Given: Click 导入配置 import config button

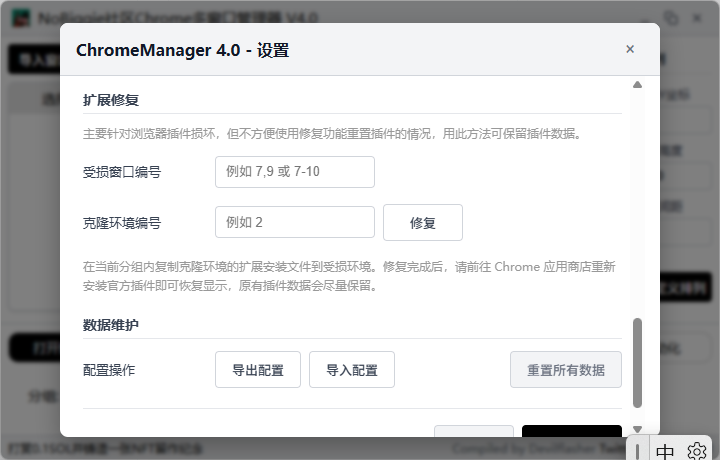Looking at the screenshot, I should point(352,370).
